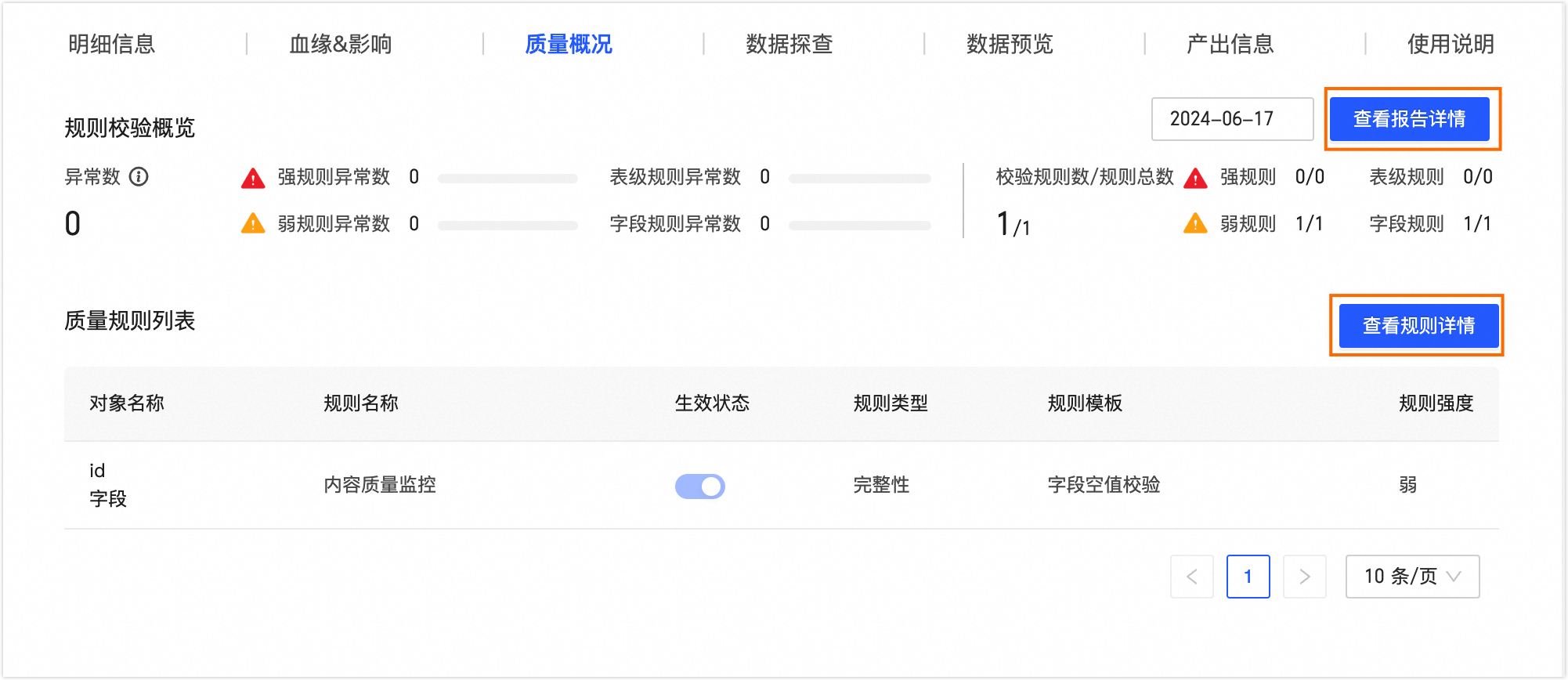The width and height of the screenshot is (1568, 680).
Task: Click 查看规则详情 button
Action: pos(1419,326)
